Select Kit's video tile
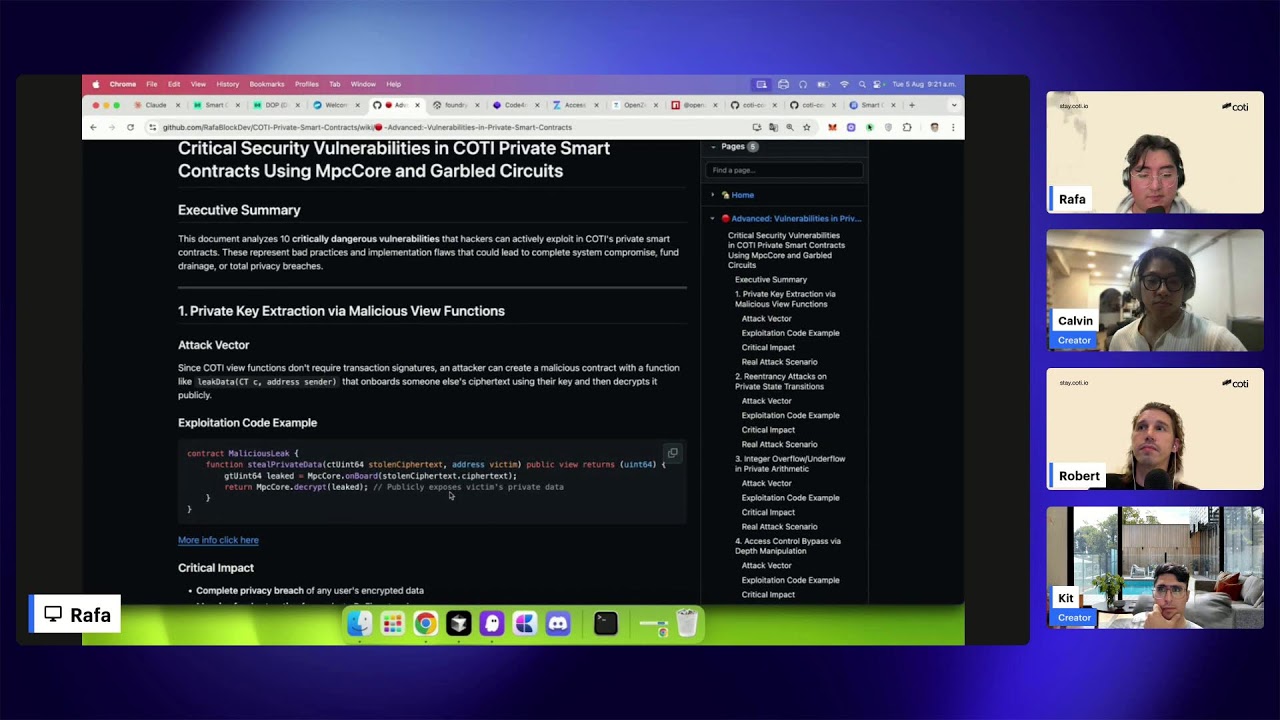Image resolution: width=1280 pixels, height=720 pixels. tap(1155, 567)
